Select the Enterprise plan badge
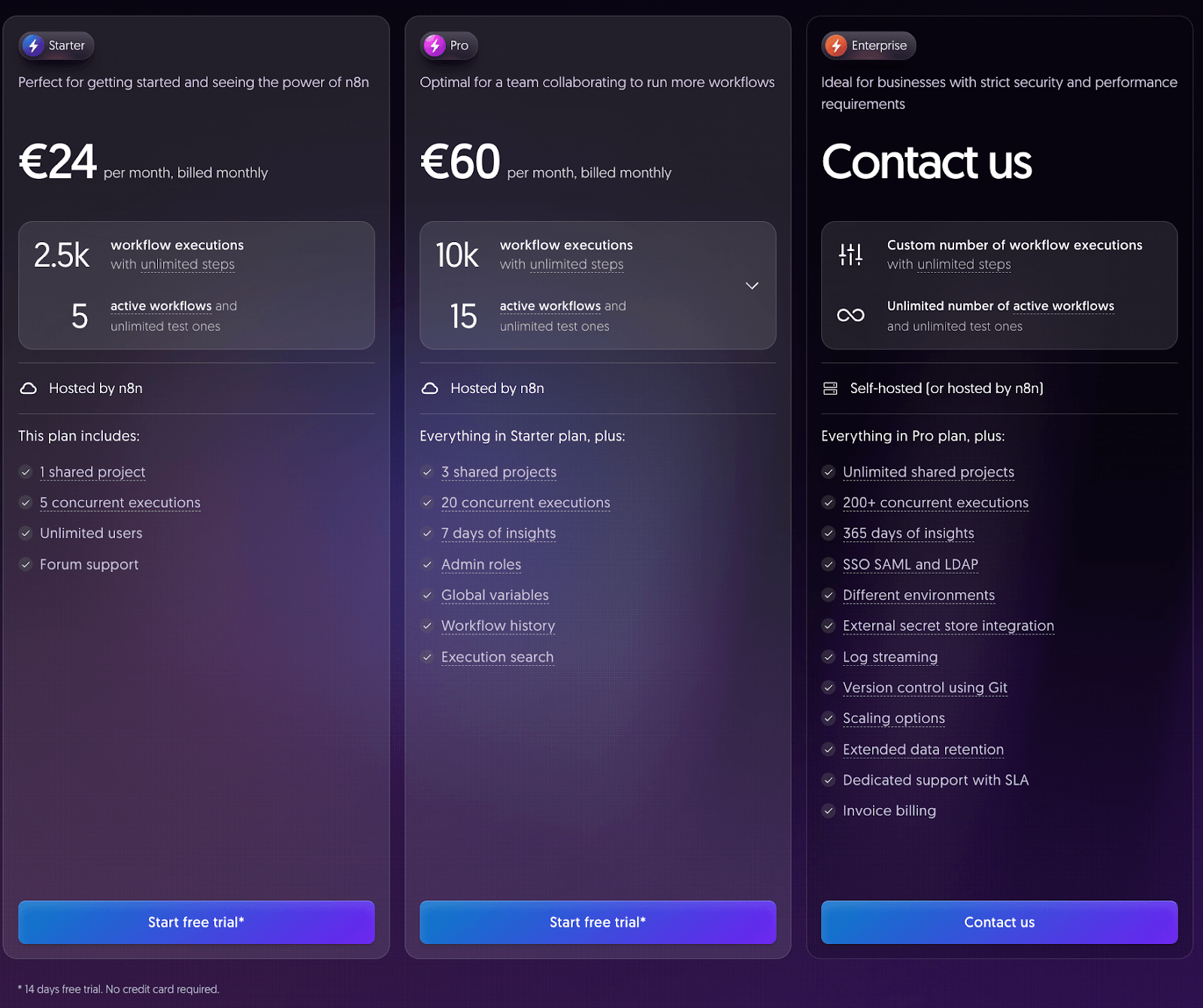The height and width of the screenshot is (1008, 1203). (868, 46)
